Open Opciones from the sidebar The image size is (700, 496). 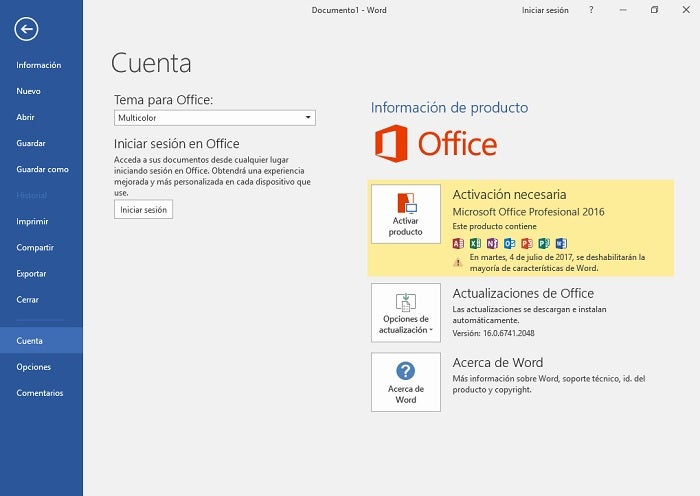33,367
